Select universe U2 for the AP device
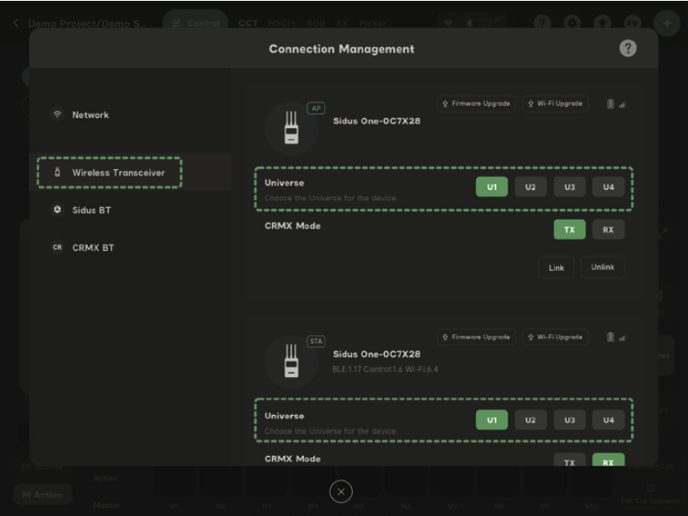The image size is (688, 516). pyautogui.click(x=530, y=187)
